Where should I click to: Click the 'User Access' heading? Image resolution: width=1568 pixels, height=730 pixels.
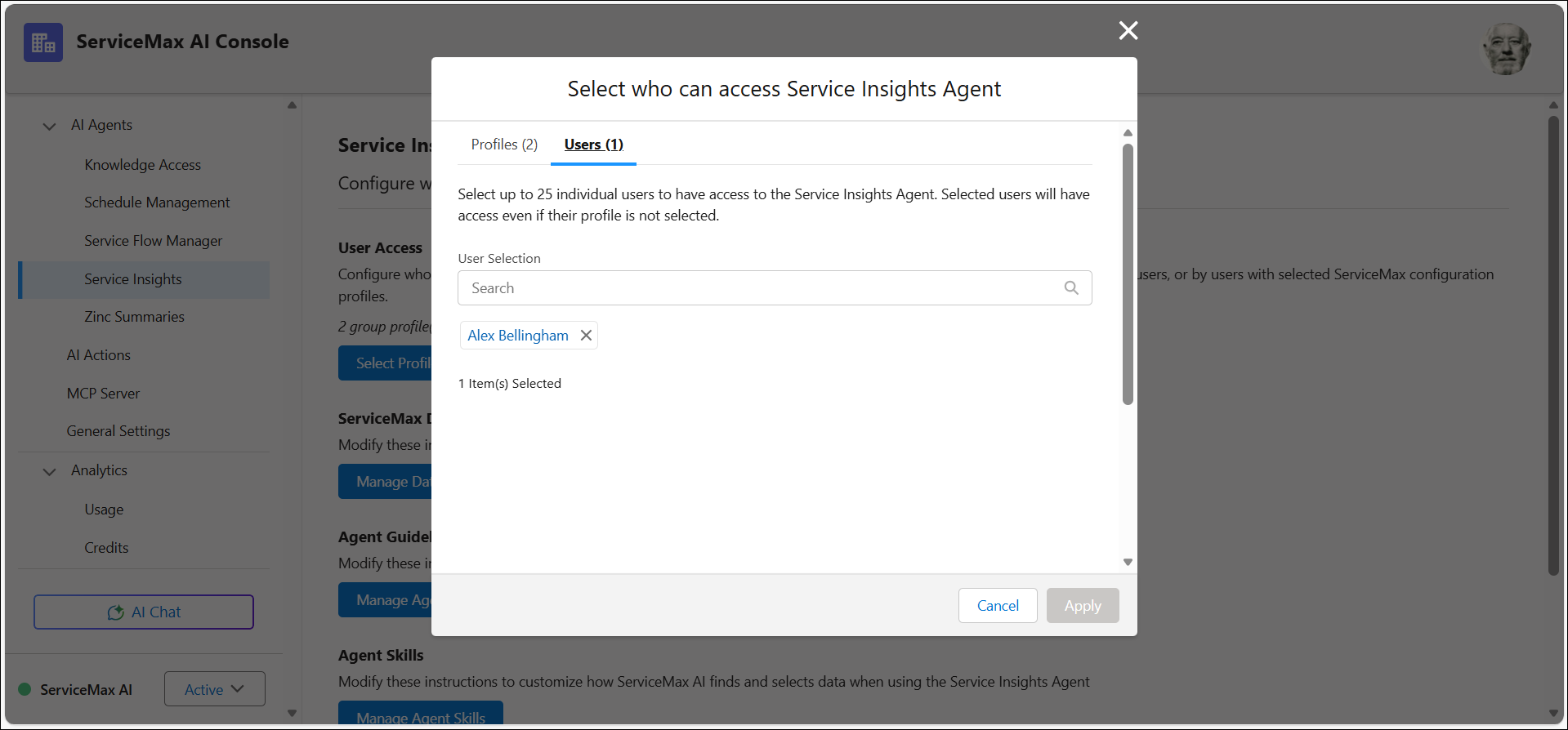pyautogui.click(x=380, y=248)
